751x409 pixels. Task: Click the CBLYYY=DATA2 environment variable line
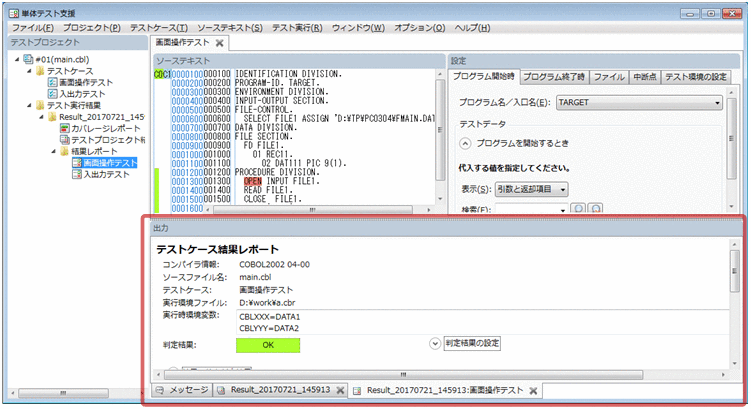269,329
